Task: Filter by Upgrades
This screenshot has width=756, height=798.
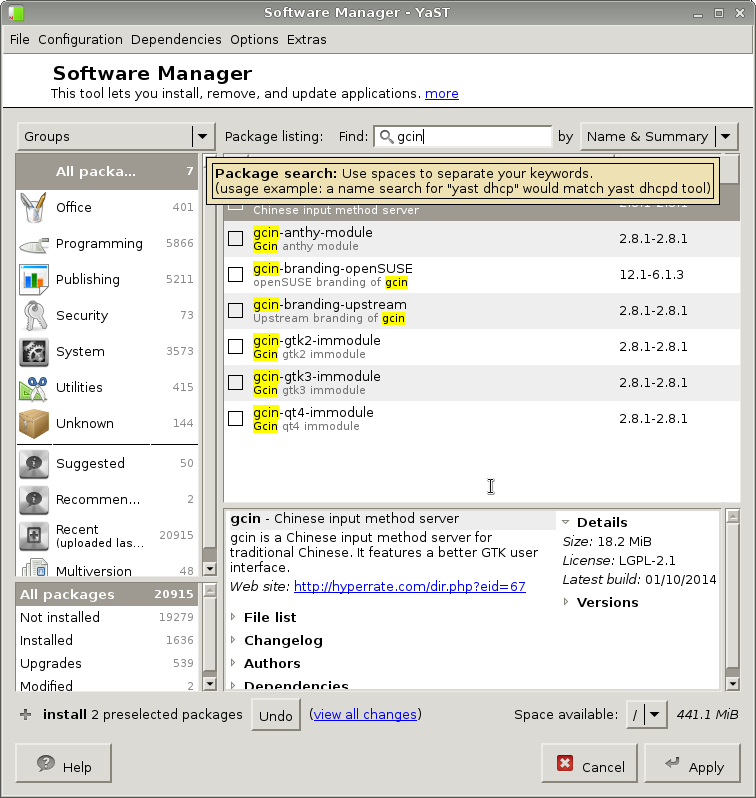Action: click(107, 663)
